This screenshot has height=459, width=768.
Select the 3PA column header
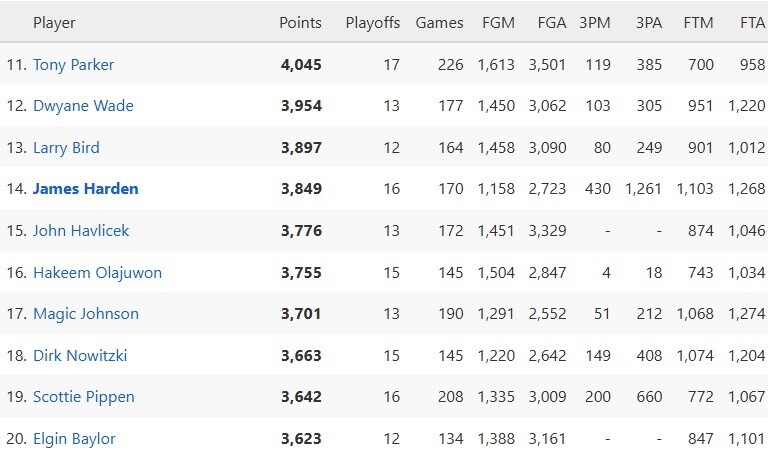[646, 23]
